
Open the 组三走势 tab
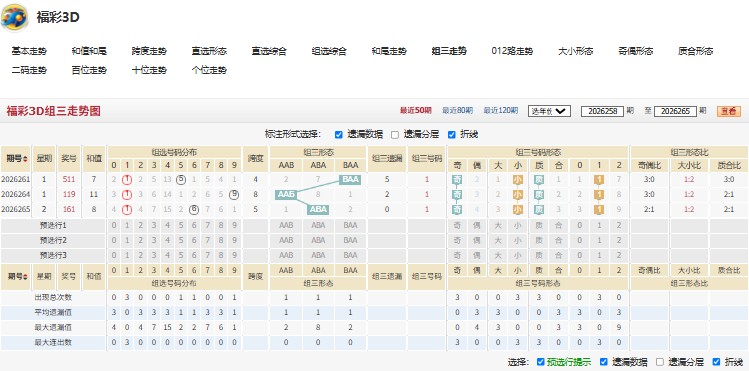coord(449,51)
